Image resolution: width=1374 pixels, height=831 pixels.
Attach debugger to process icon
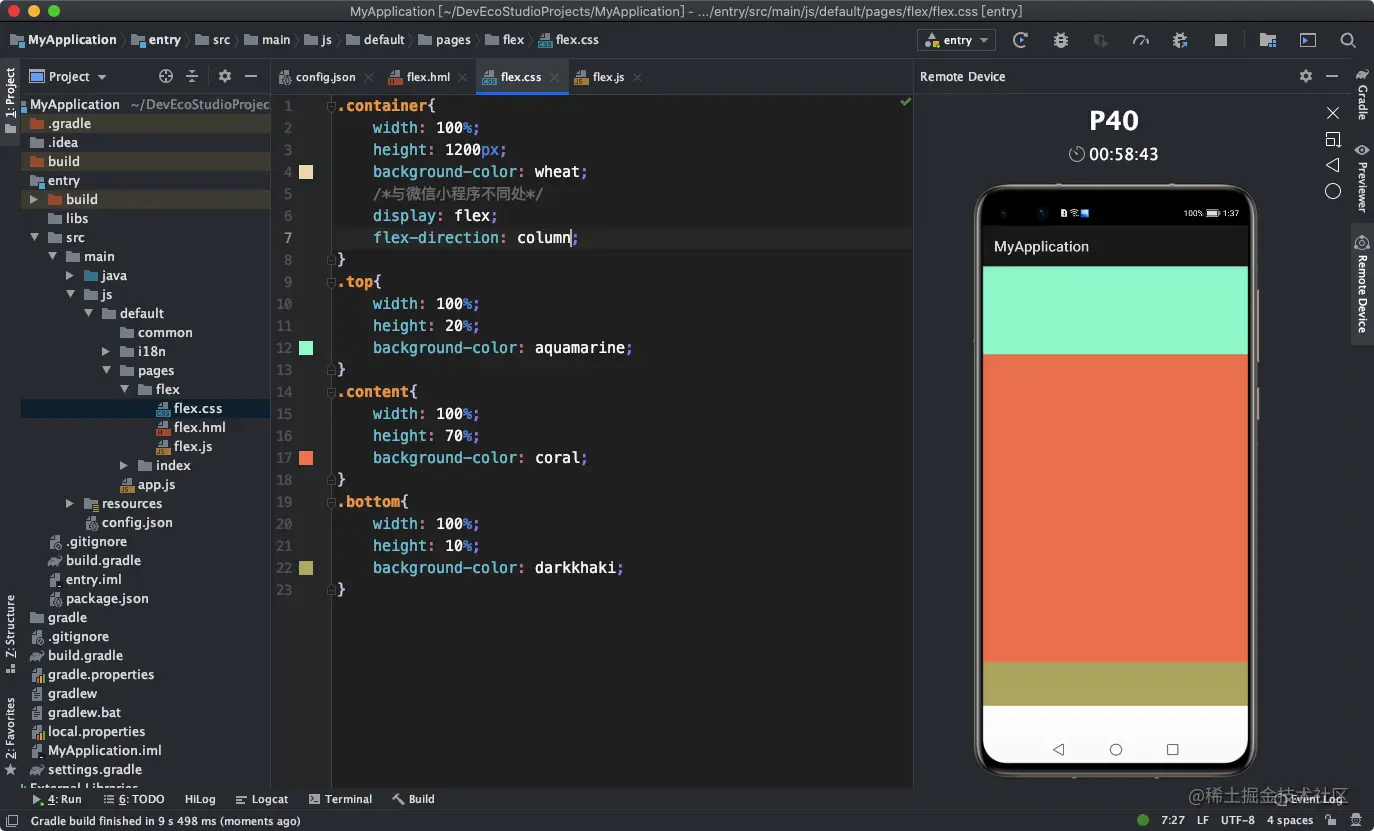(1180, 40)
